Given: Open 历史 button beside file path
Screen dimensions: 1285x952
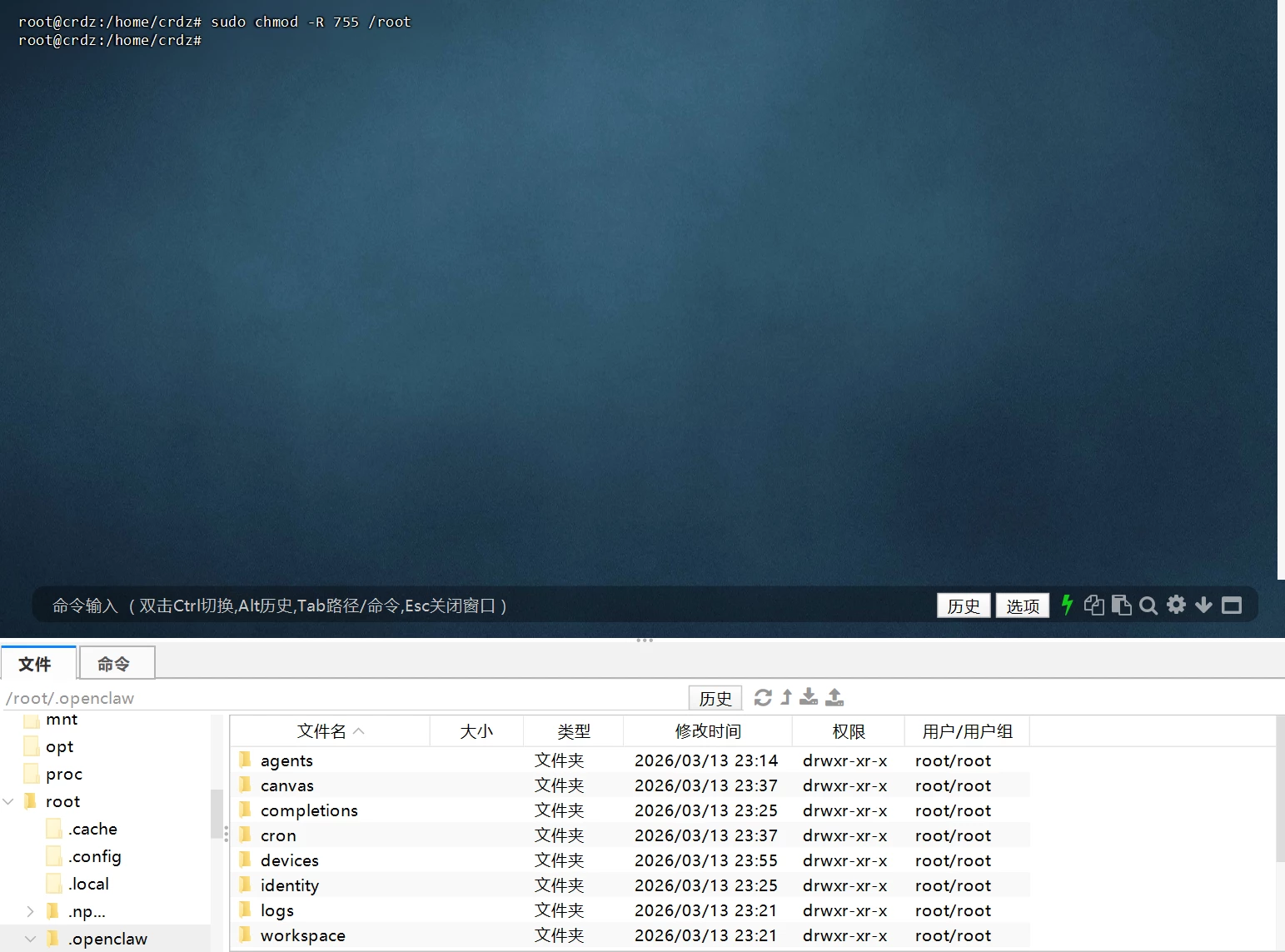Looking at the screenshot, I should click(x=715, y=698).
